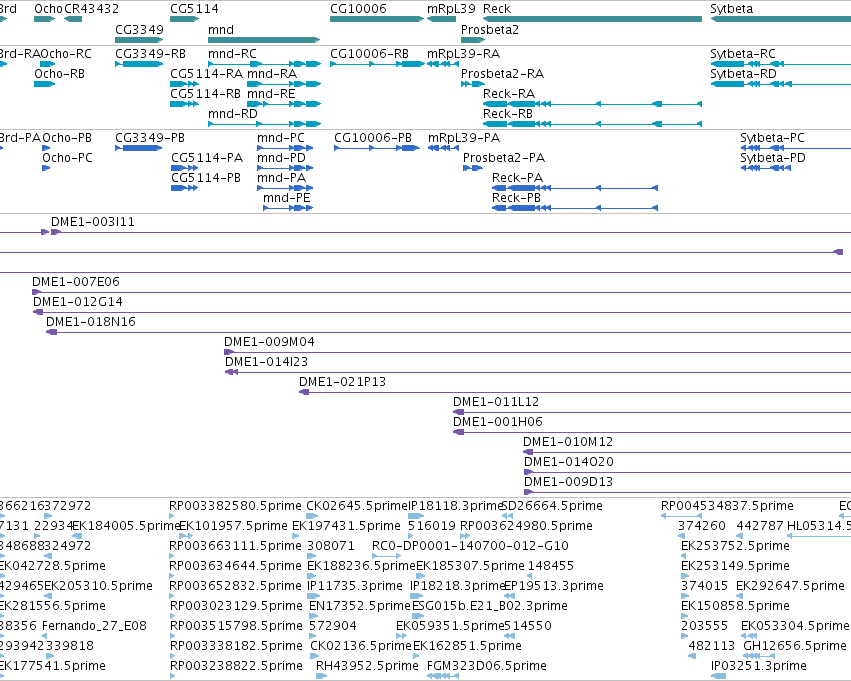Click EST FGM323D06.5prime label
Viewport: 851px width, 681px height.
(487, 666)
